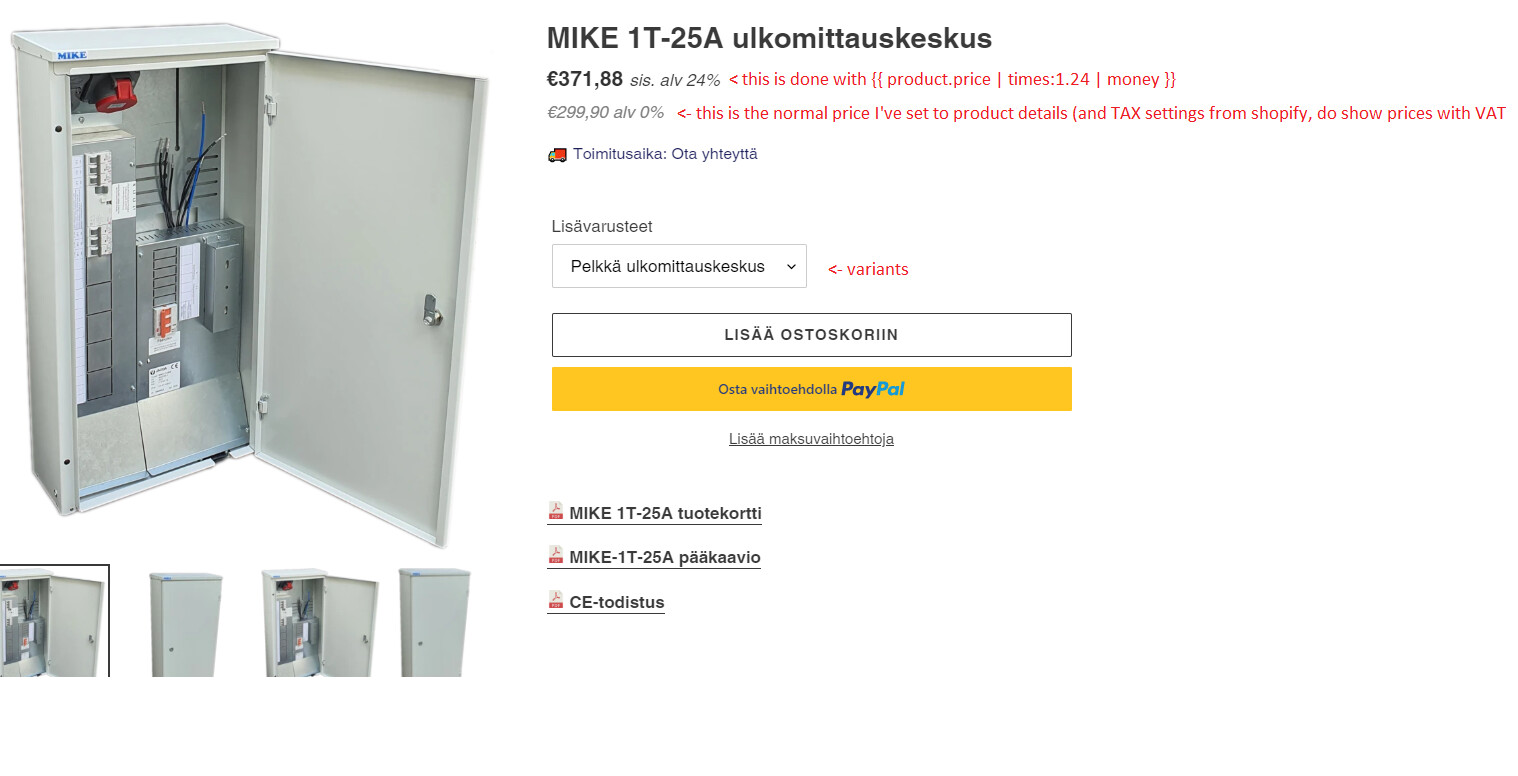Select the second thumbnail showing closed cabinet
The image size is (1518, 776).
pyautogui.click(x=186, y=623)
